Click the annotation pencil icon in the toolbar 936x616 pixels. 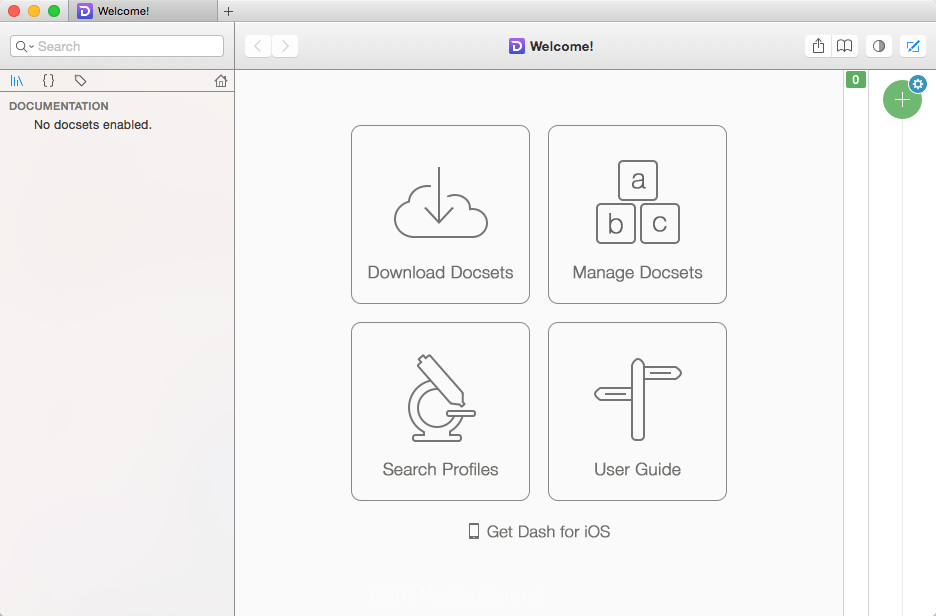click(x=913, y=46)
